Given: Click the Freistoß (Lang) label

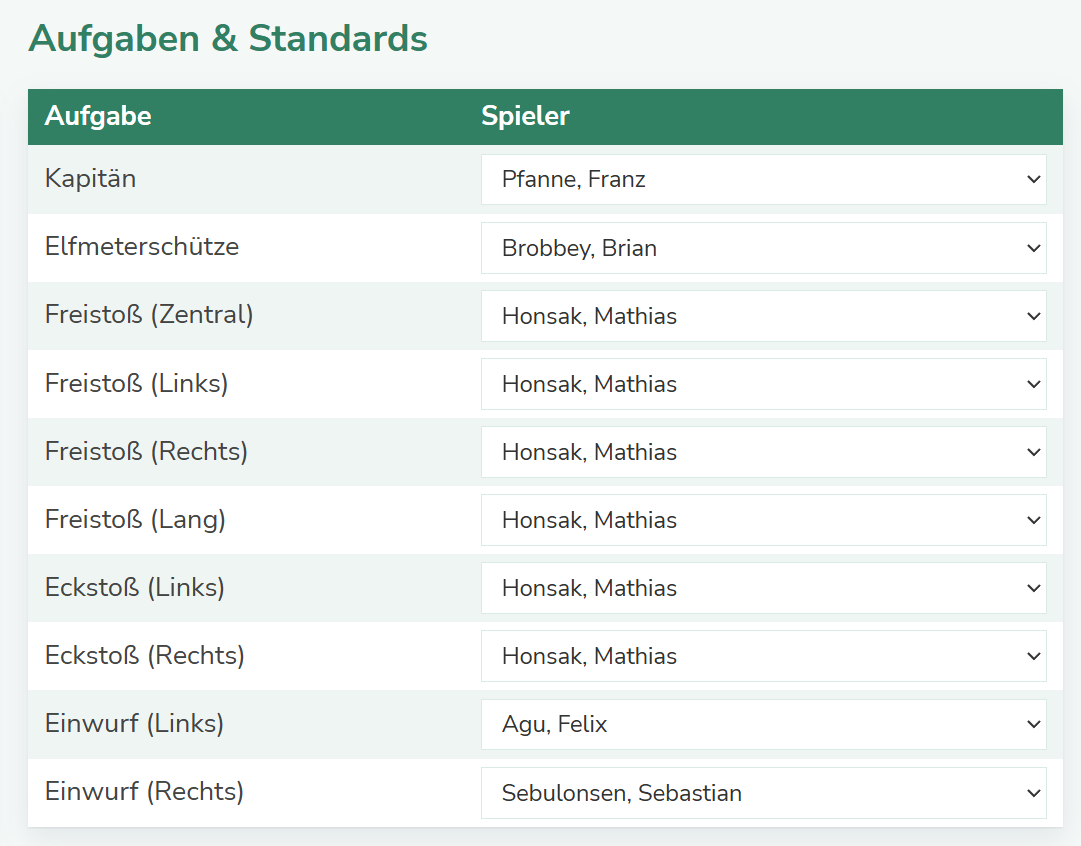Looking at the screenshot, I should [x=135, y=519].
